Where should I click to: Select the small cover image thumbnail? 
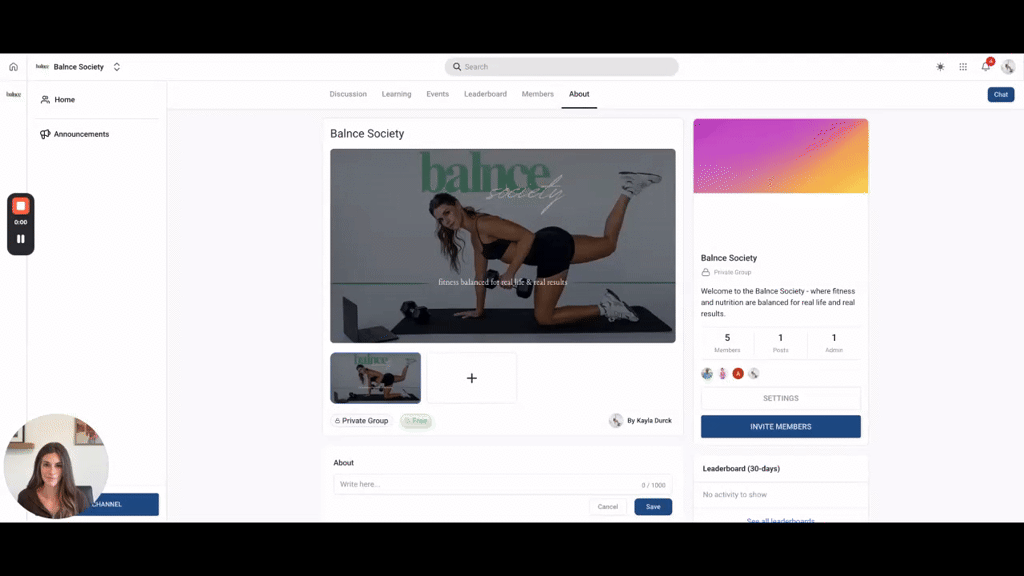coord(376,378)
